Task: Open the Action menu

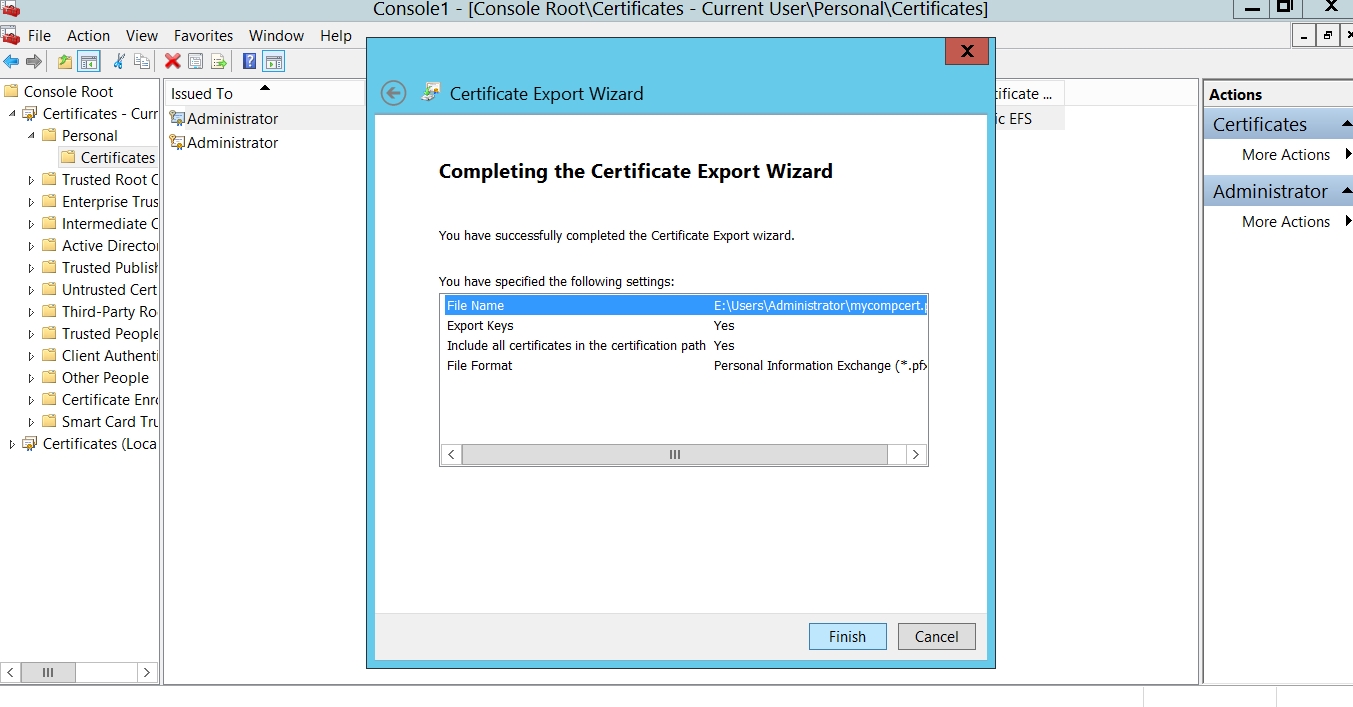Action: point(88,36)
